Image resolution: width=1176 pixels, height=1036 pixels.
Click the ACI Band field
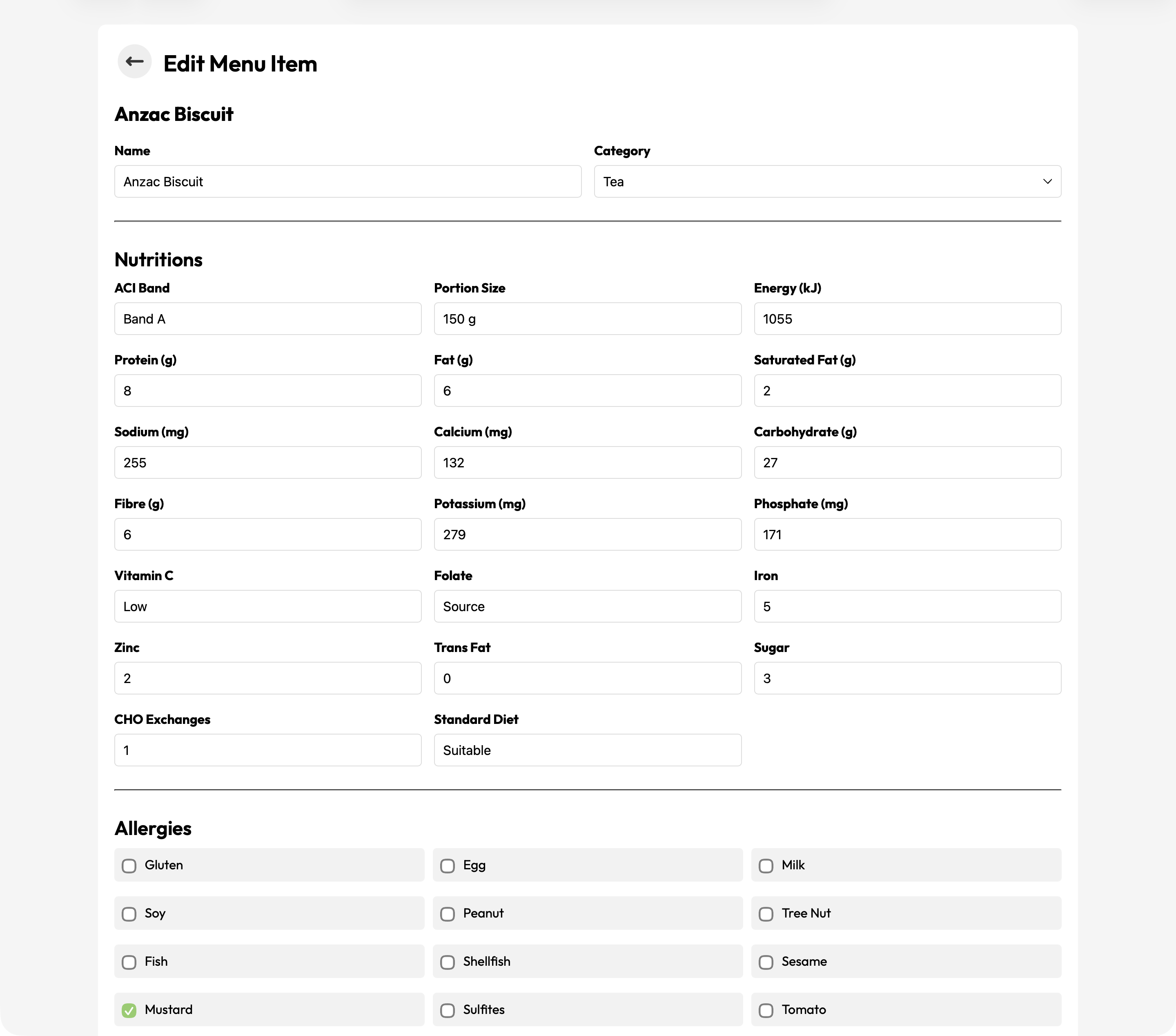pos(267,319)
